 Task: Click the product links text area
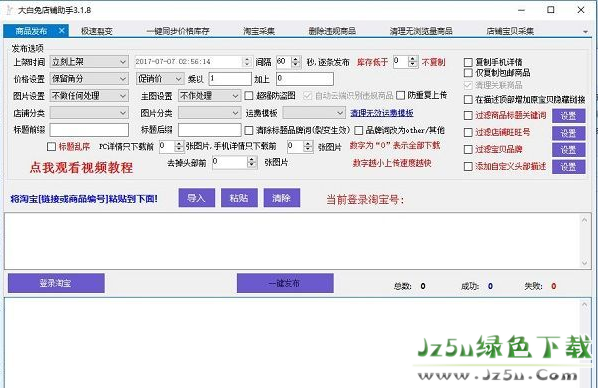tap(293, 241)
